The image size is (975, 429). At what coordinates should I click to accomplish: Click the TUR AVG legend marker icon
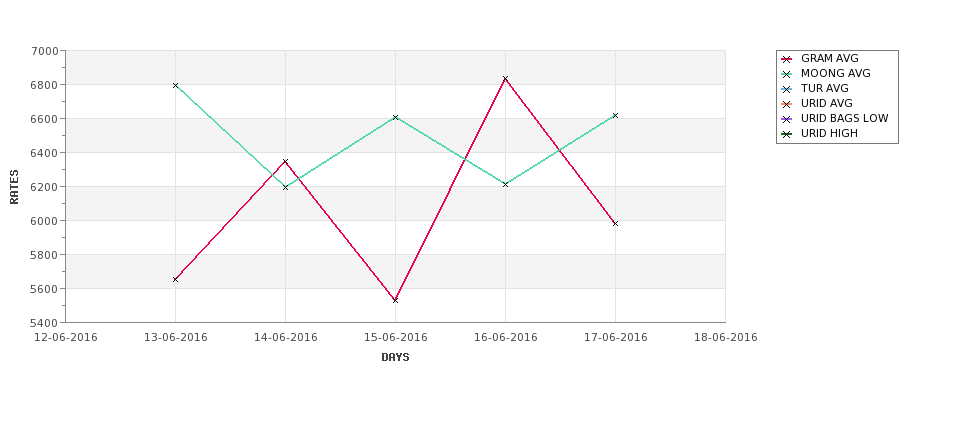point(787,89)
